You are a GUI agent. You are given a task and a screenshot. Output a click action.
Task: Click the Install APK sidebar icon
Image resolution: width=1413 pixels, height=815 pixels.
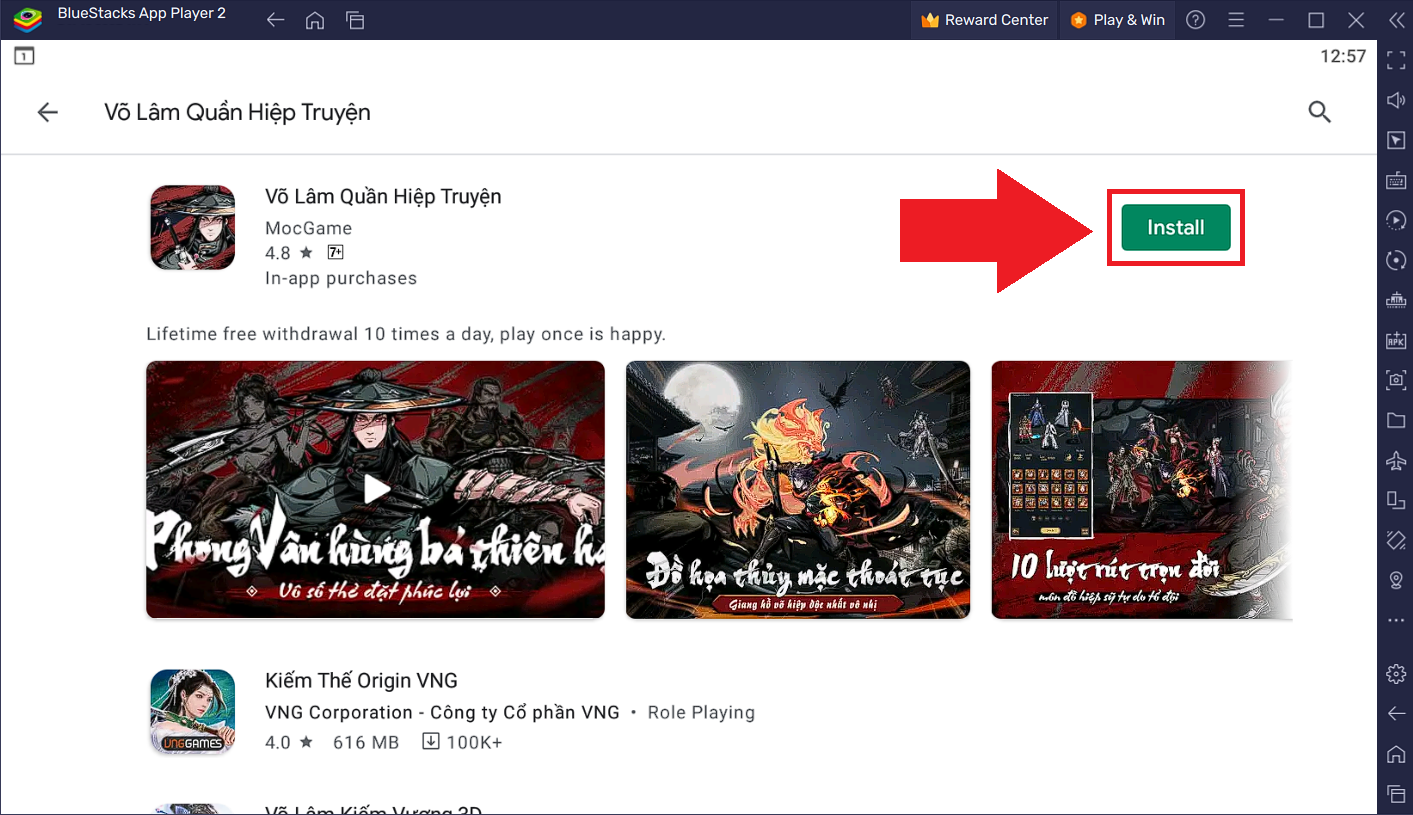[x=1396, y=340]
